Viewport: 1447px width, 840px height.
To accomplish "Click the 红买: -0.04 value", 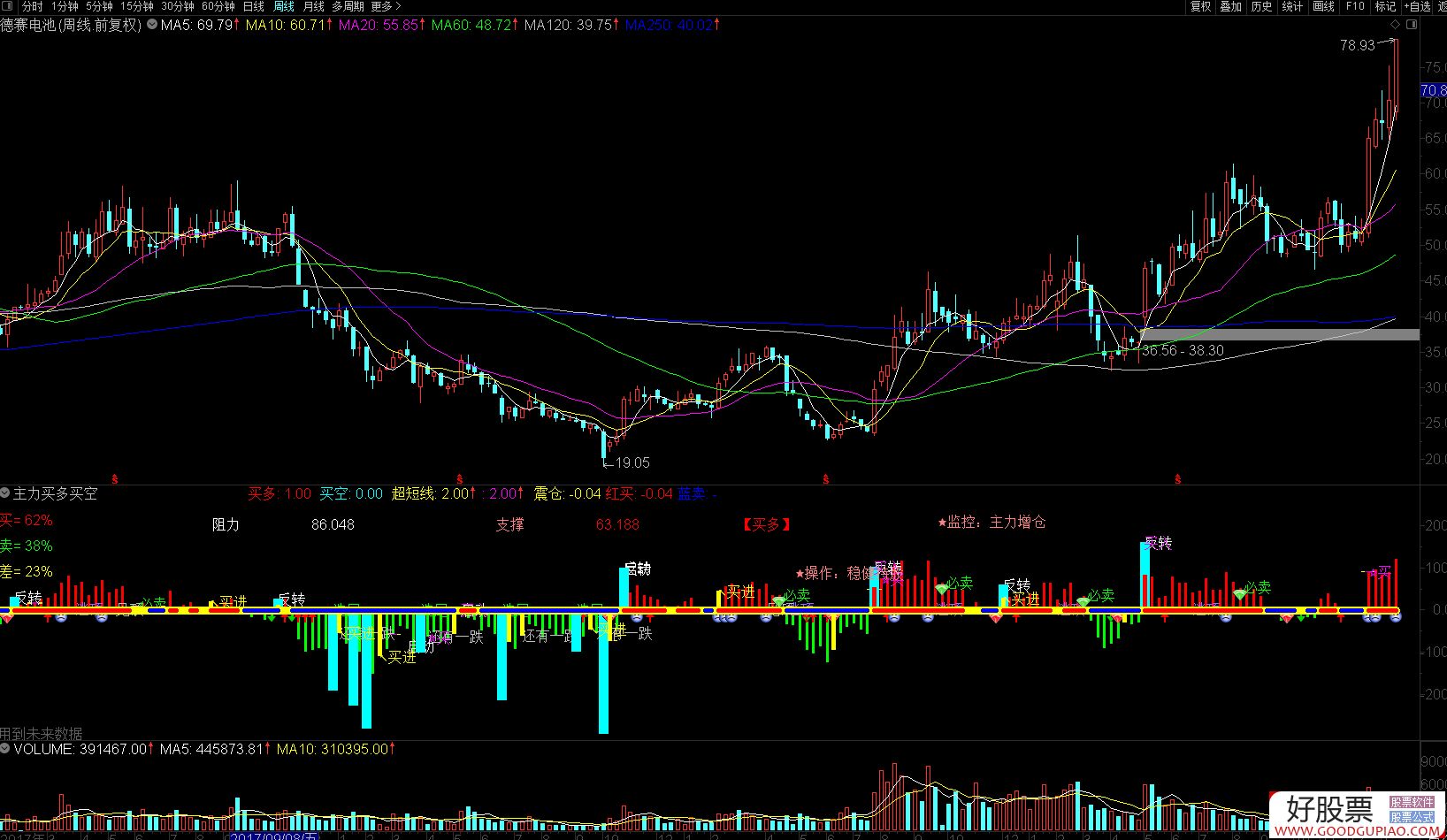I will tap(639, 493).
